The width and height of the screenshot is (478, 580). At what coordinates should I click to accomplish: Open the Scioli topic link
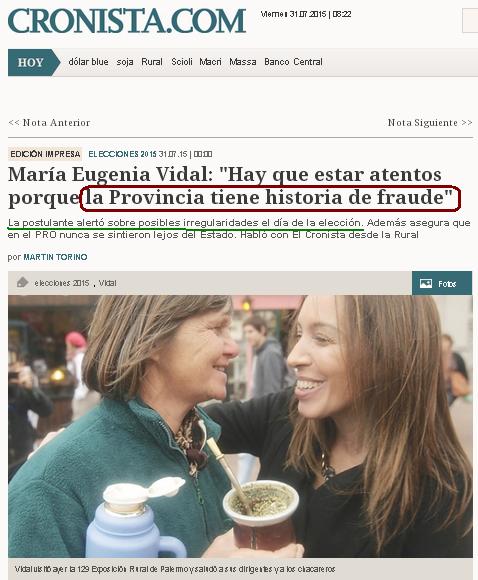point(182,62)
